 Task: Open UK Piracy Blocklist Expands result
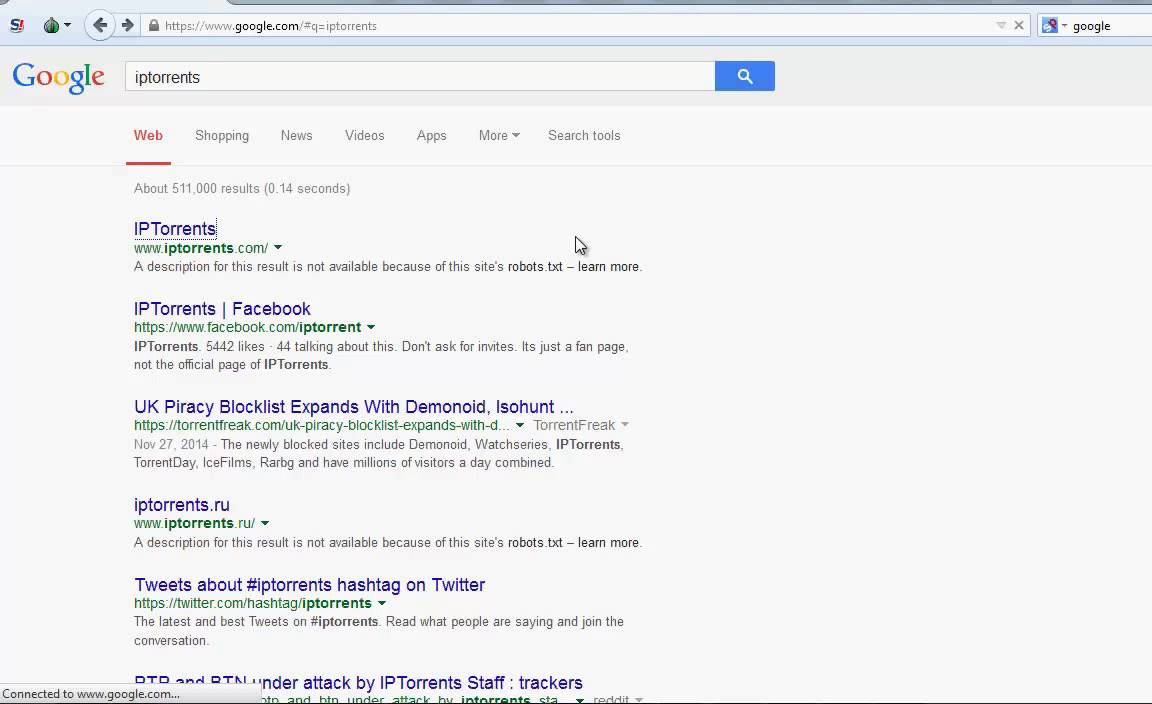(x=353, y=406)
